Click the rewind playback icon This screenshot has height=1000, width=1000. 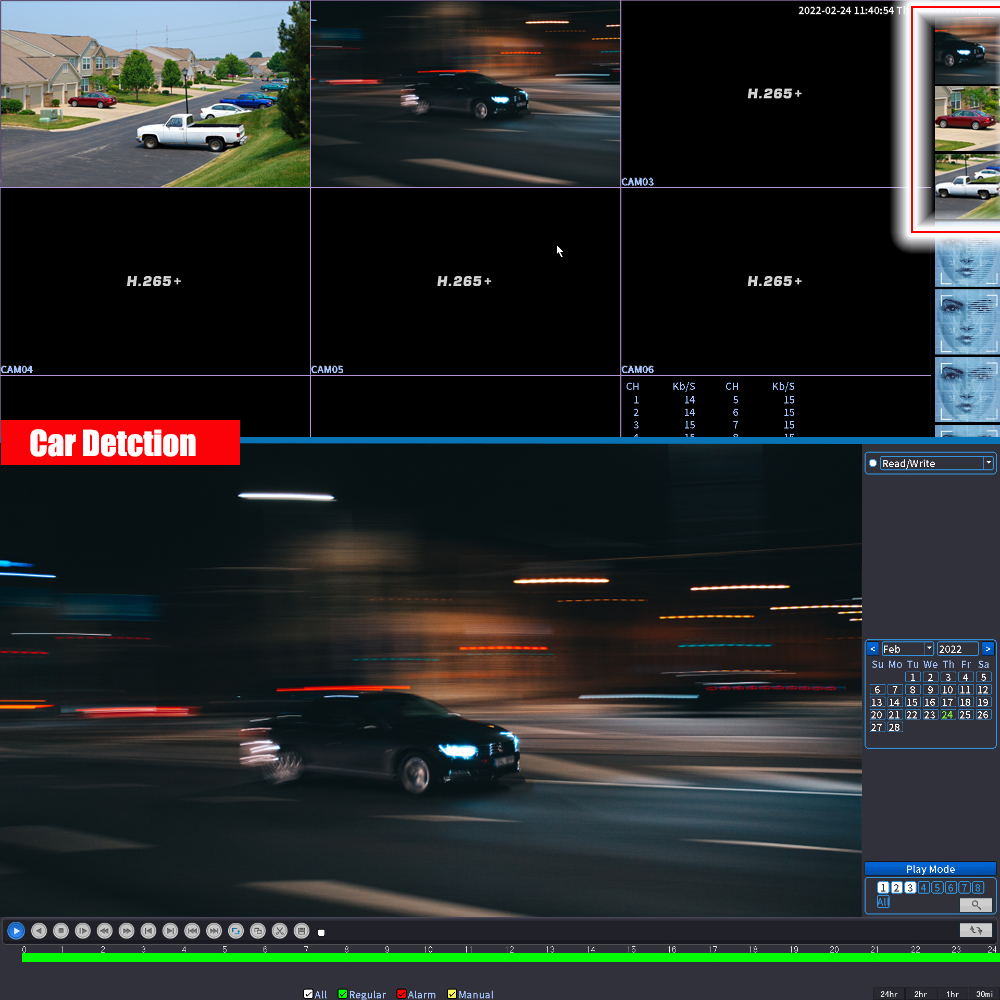coord(104,931)
